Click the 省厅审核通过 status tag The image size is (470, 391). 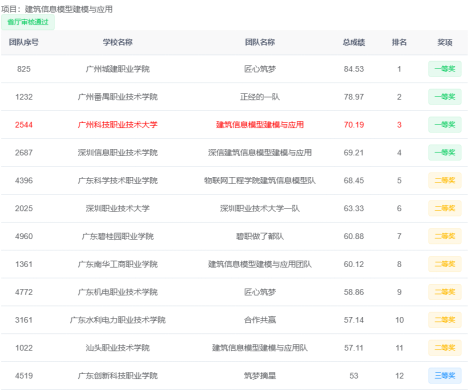coord(28,22)
